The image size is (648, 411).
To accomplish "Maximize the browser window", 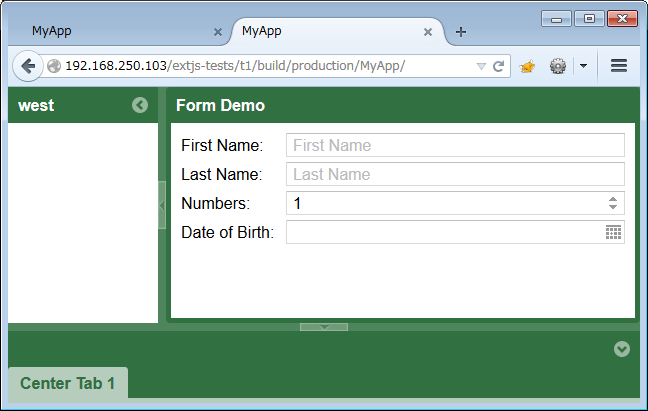I will tap(589, 19).
